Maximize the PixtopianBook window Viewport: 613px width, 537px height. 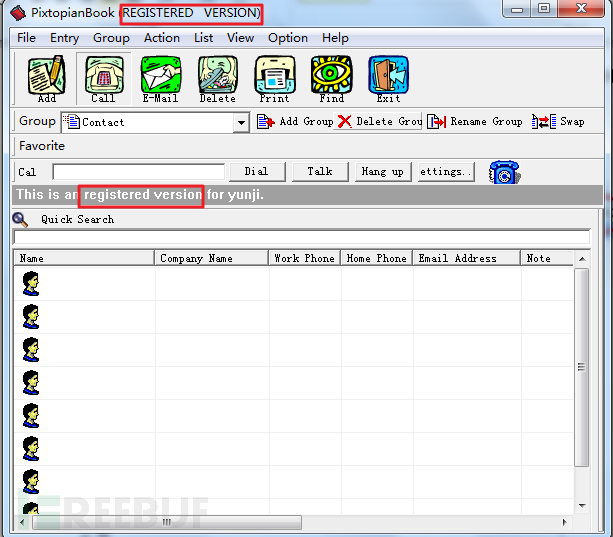(544, 9)
